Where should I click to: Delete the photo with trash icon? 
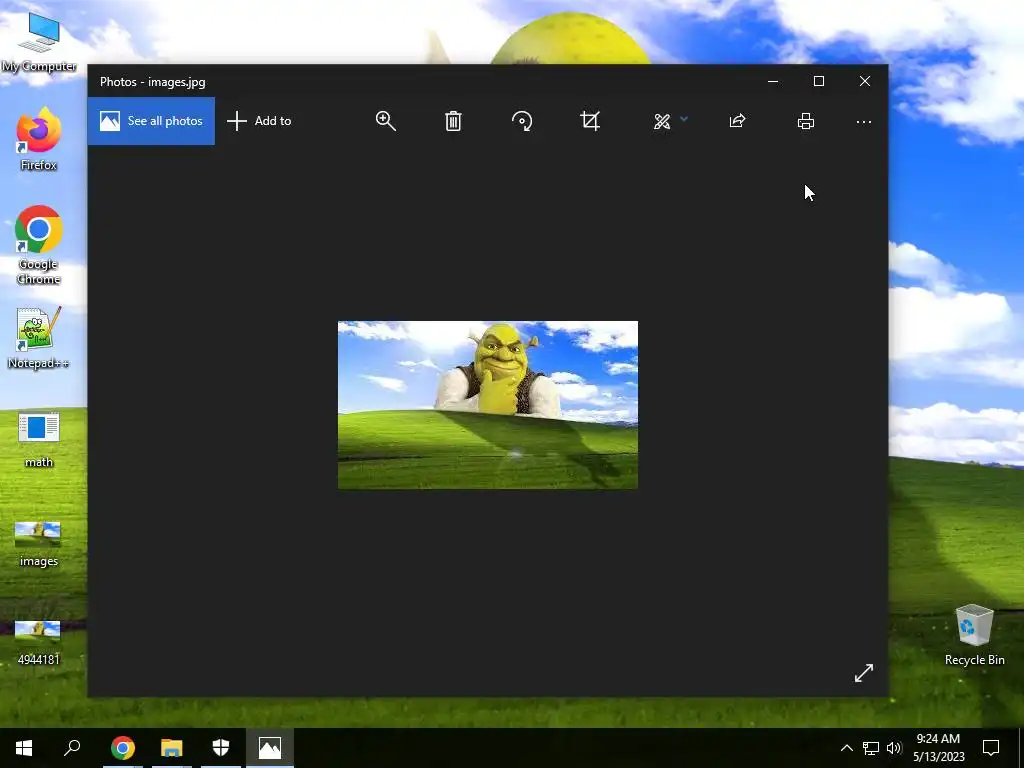tap(453, 121)
